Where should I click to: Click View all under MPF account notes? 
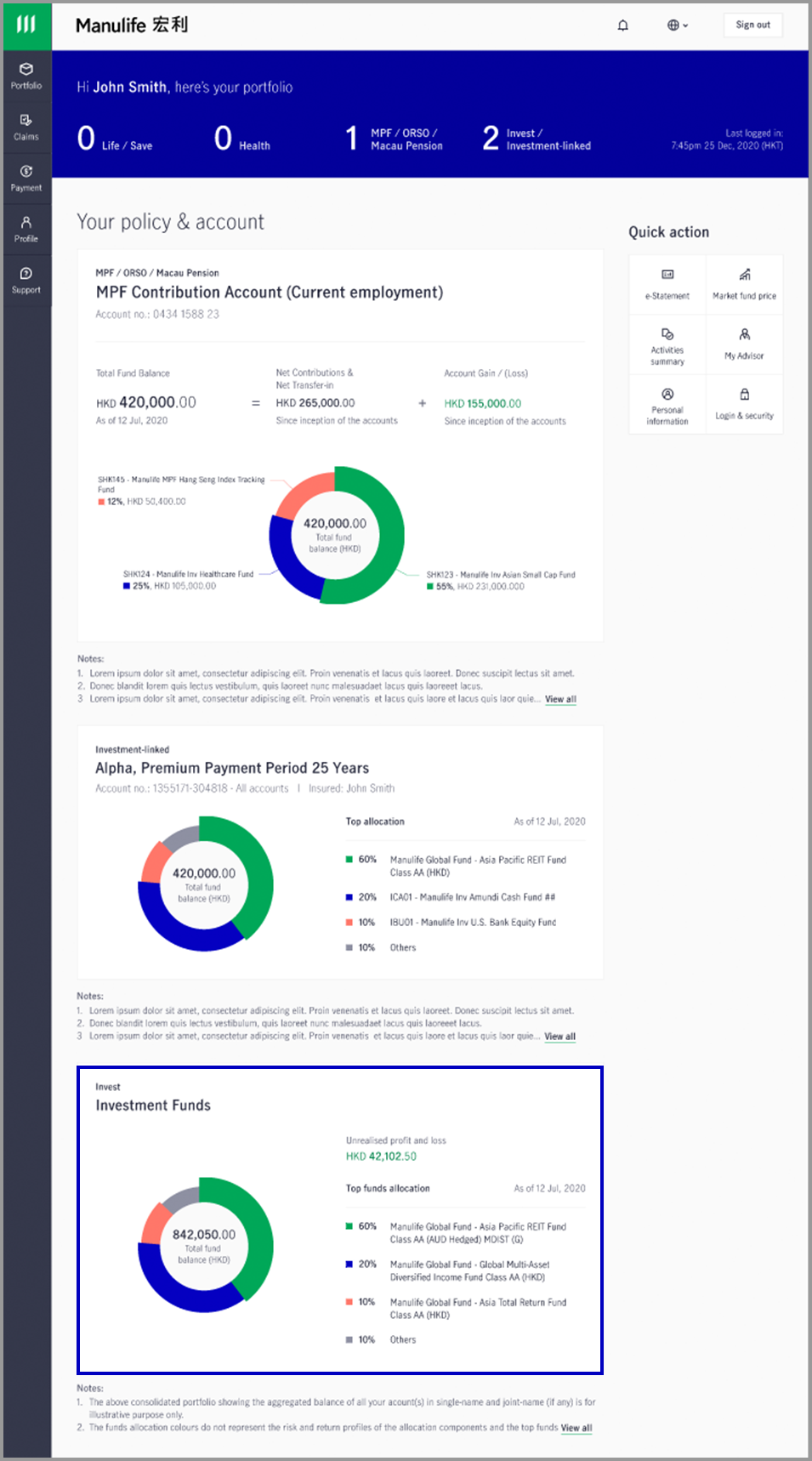click(560, 699)
